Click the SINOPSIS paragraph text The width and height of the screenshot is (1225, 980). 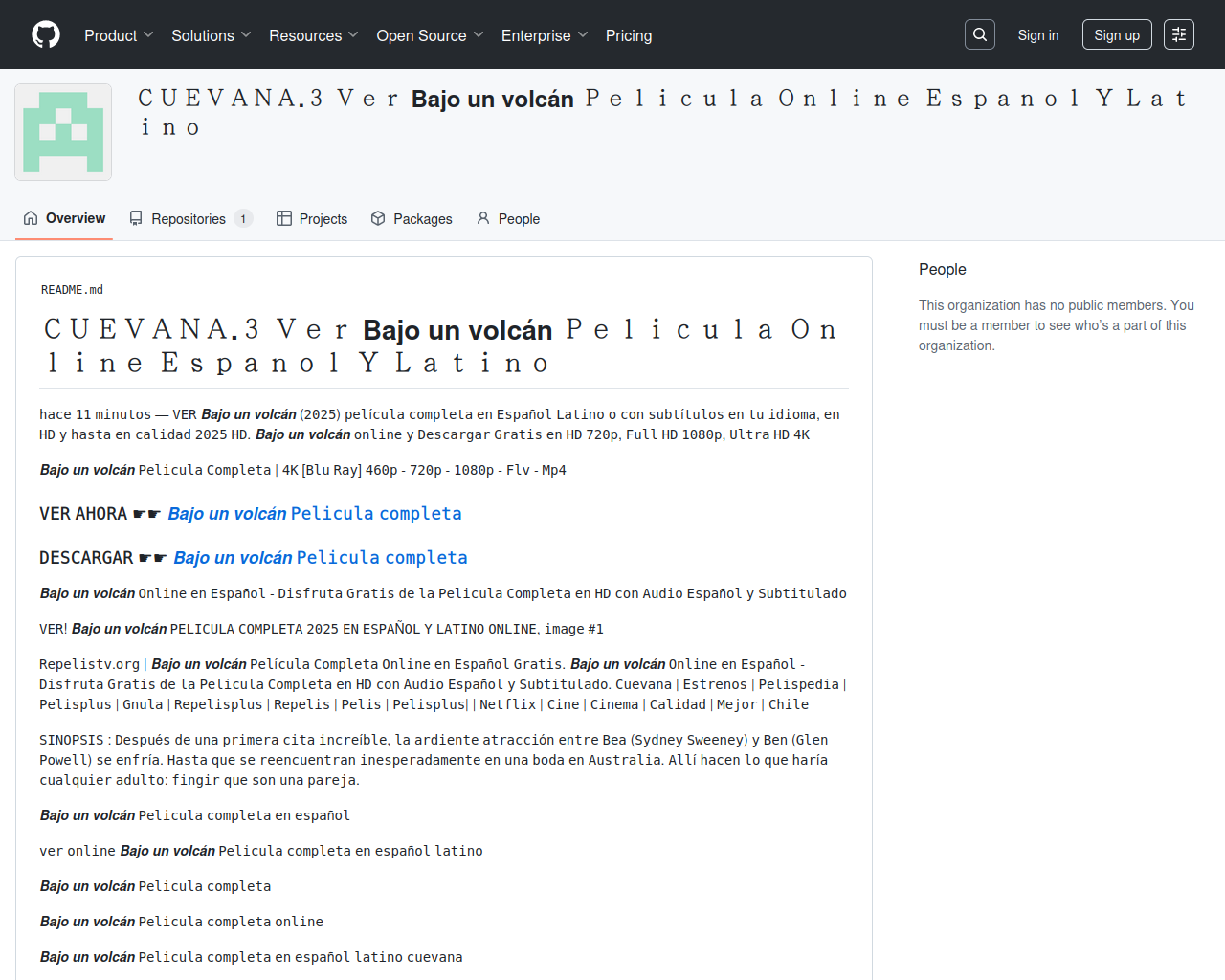click(434, 760)
